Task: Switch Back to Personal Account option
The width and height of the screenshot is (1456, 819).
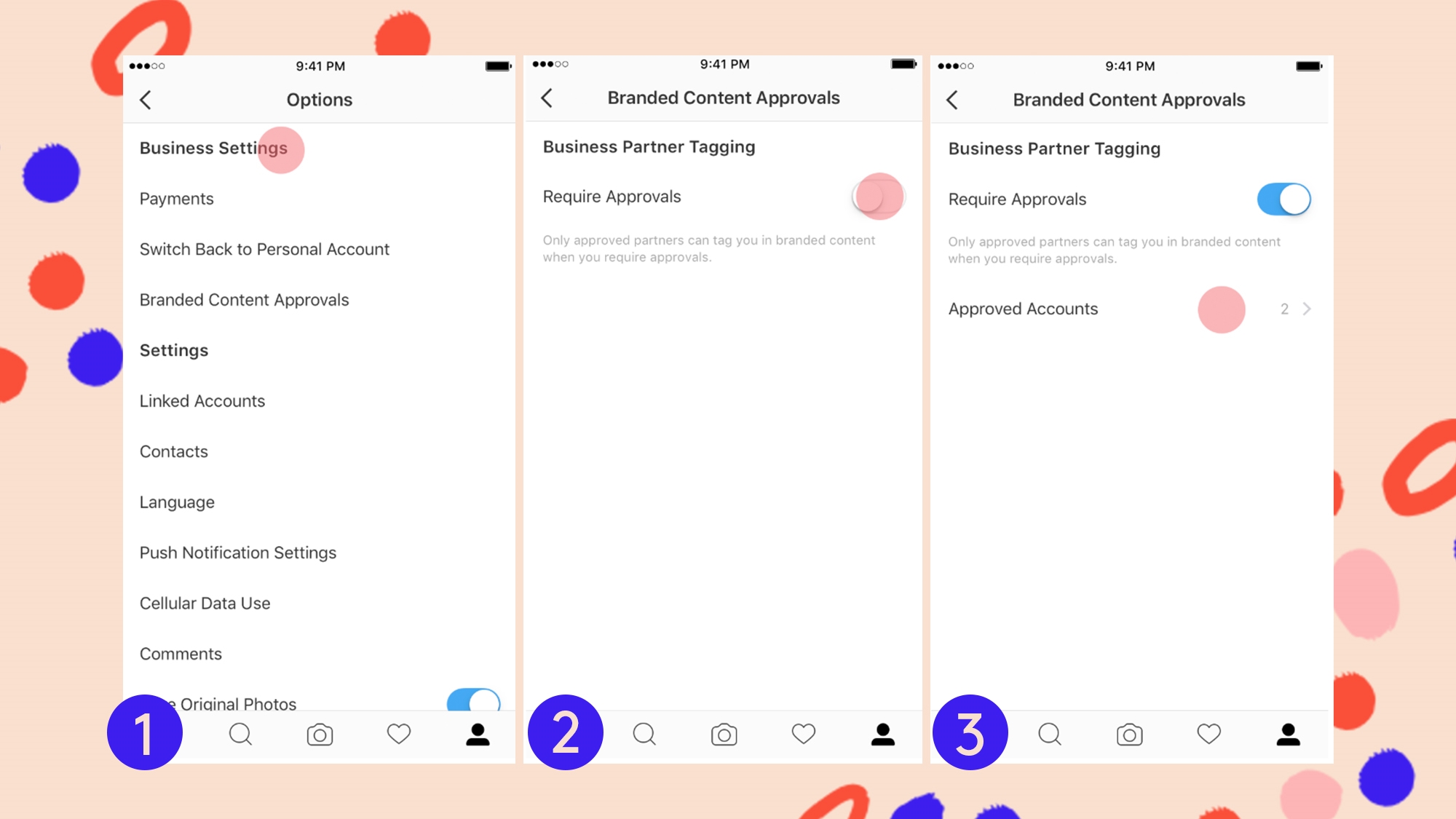Action: pos(264,249)
